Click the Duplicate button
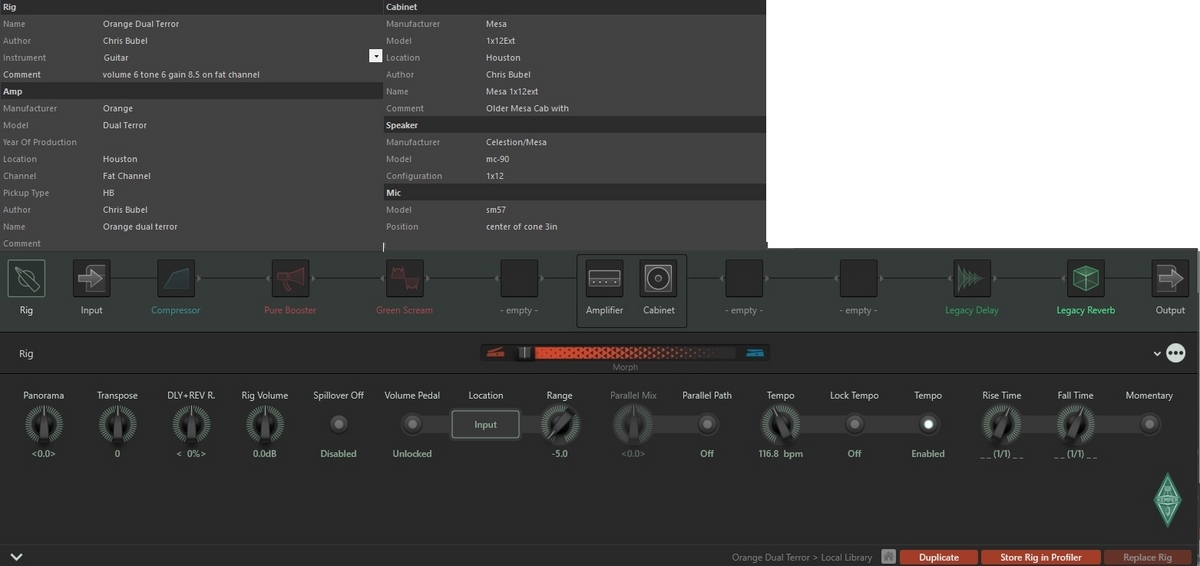This screenshot has width=1200, height=566. pyautogui.click(x=939, y=557)
